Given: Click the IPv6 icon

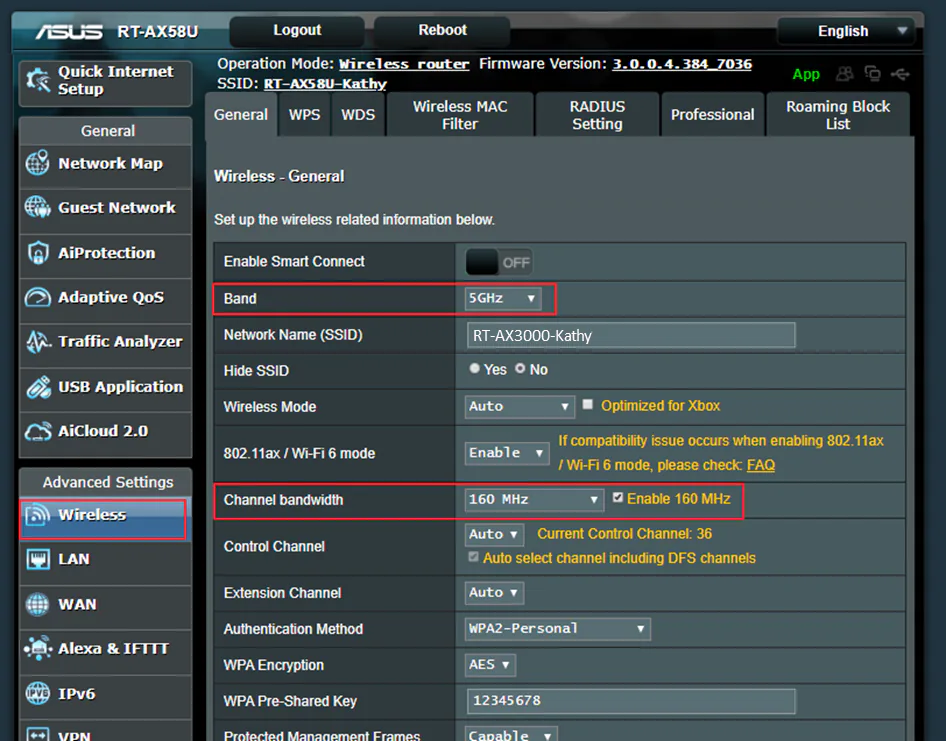Looking at the screenshot, I should tap(37, 693).
